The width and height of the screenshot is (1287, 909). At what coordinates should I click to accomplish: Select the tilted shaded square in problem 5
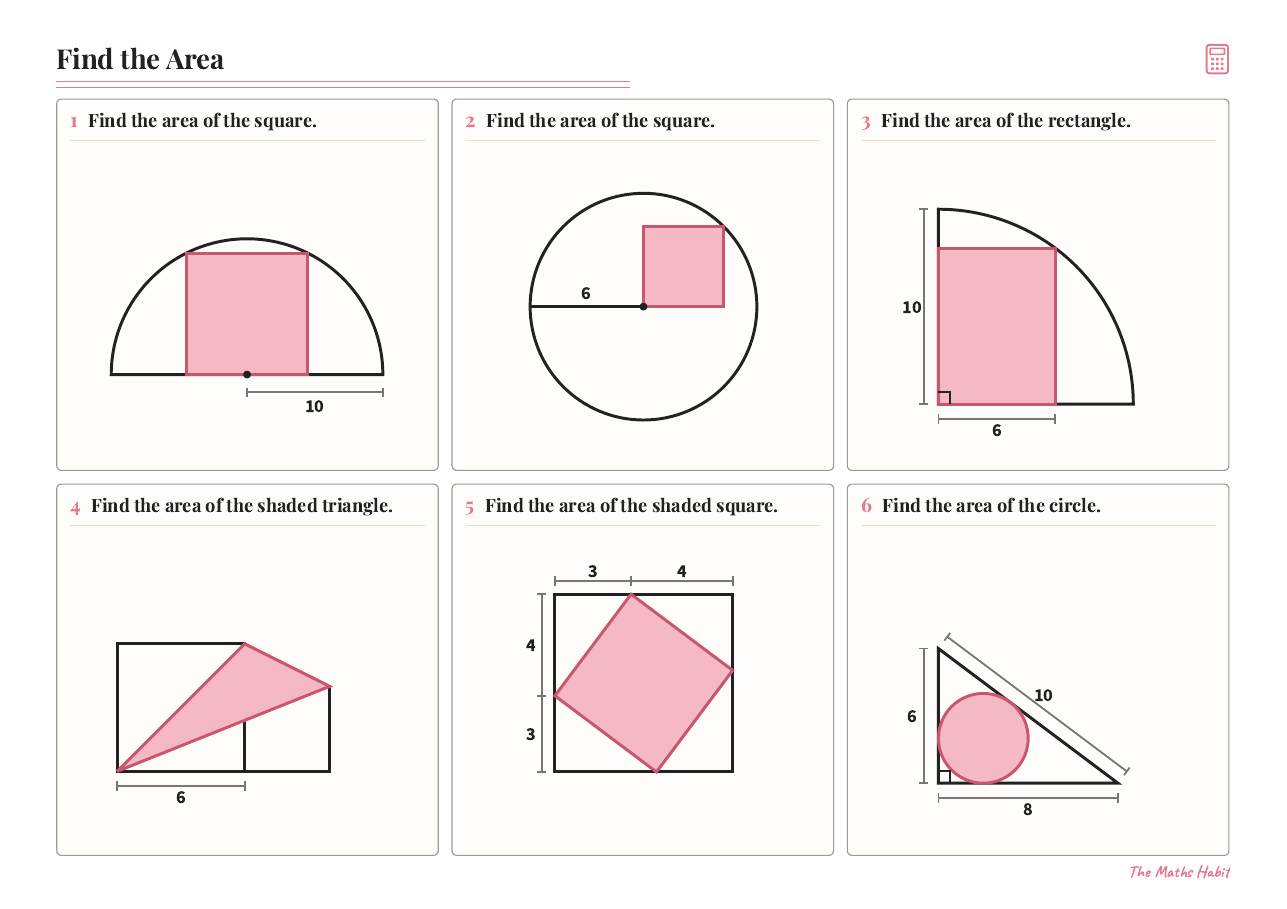[644, 683]
